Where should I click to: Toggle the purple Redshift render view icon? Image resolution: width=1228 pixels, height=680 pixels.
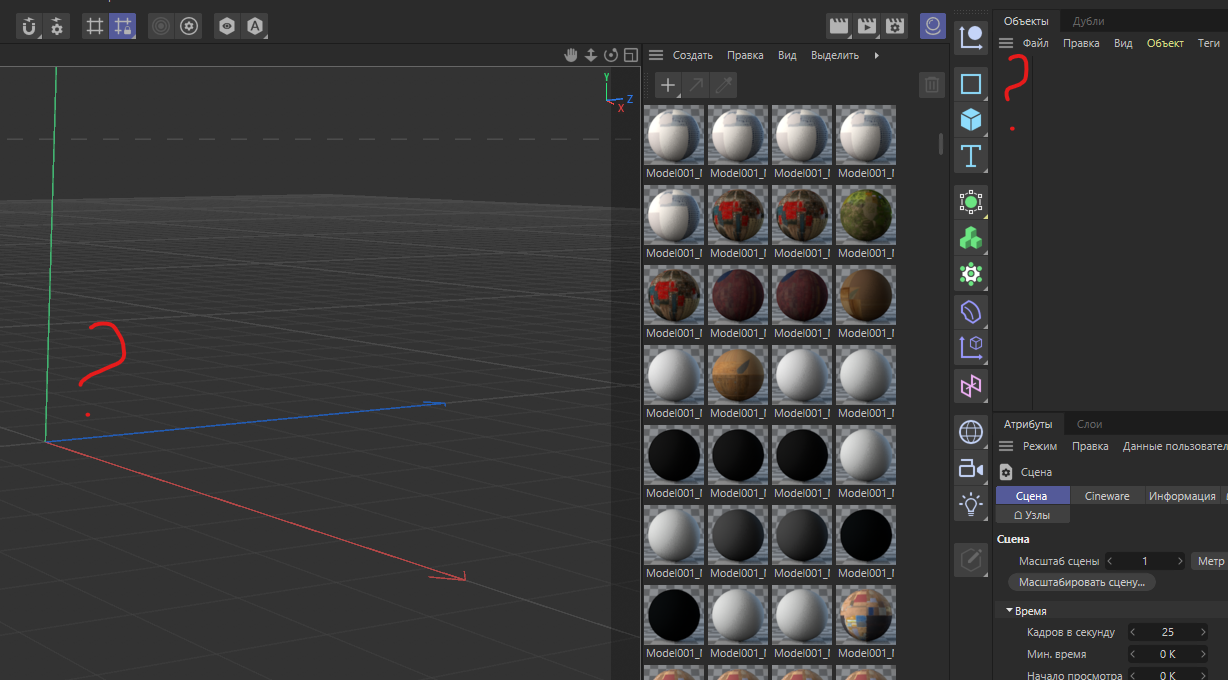tap(933, 26)
